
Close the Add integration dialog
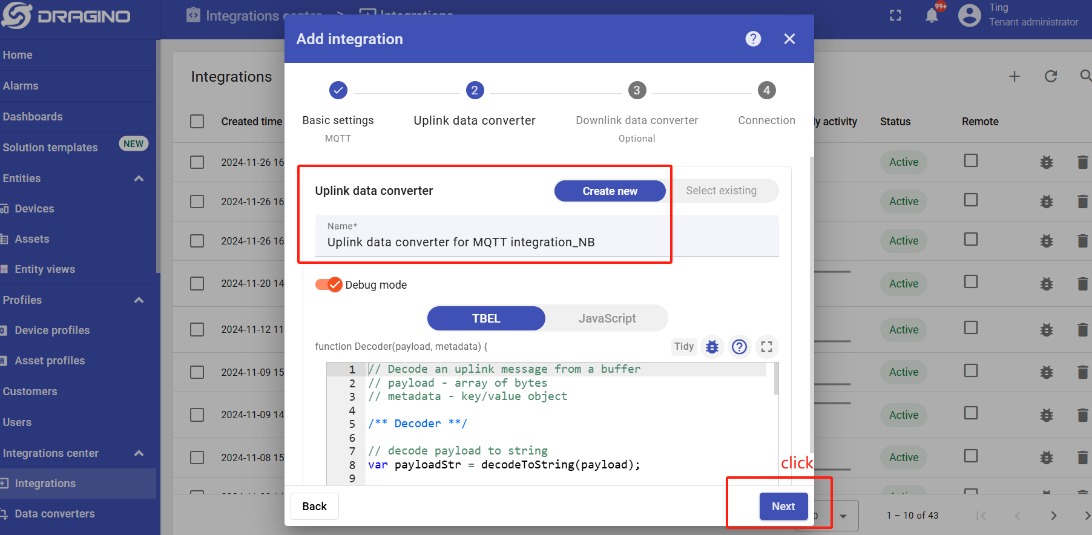(789, 39)
